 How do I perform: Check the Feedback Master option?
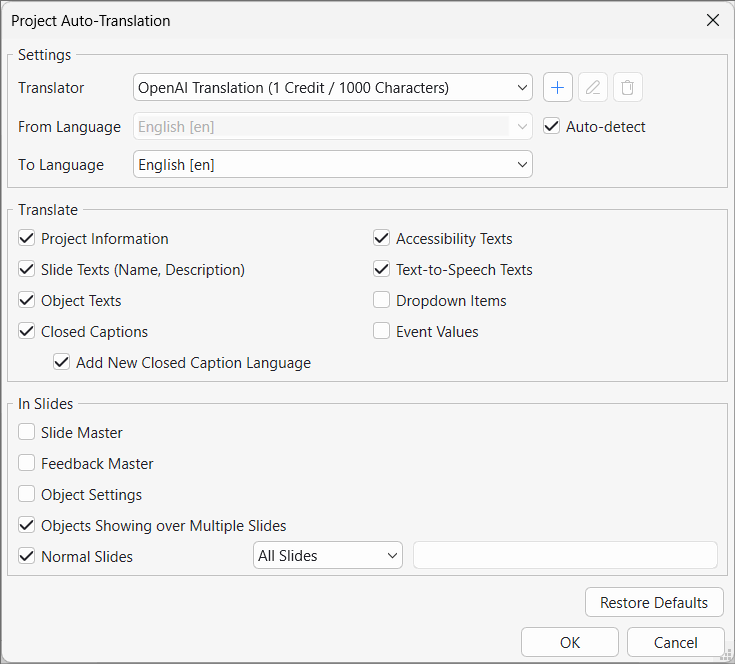coord(27,464)
